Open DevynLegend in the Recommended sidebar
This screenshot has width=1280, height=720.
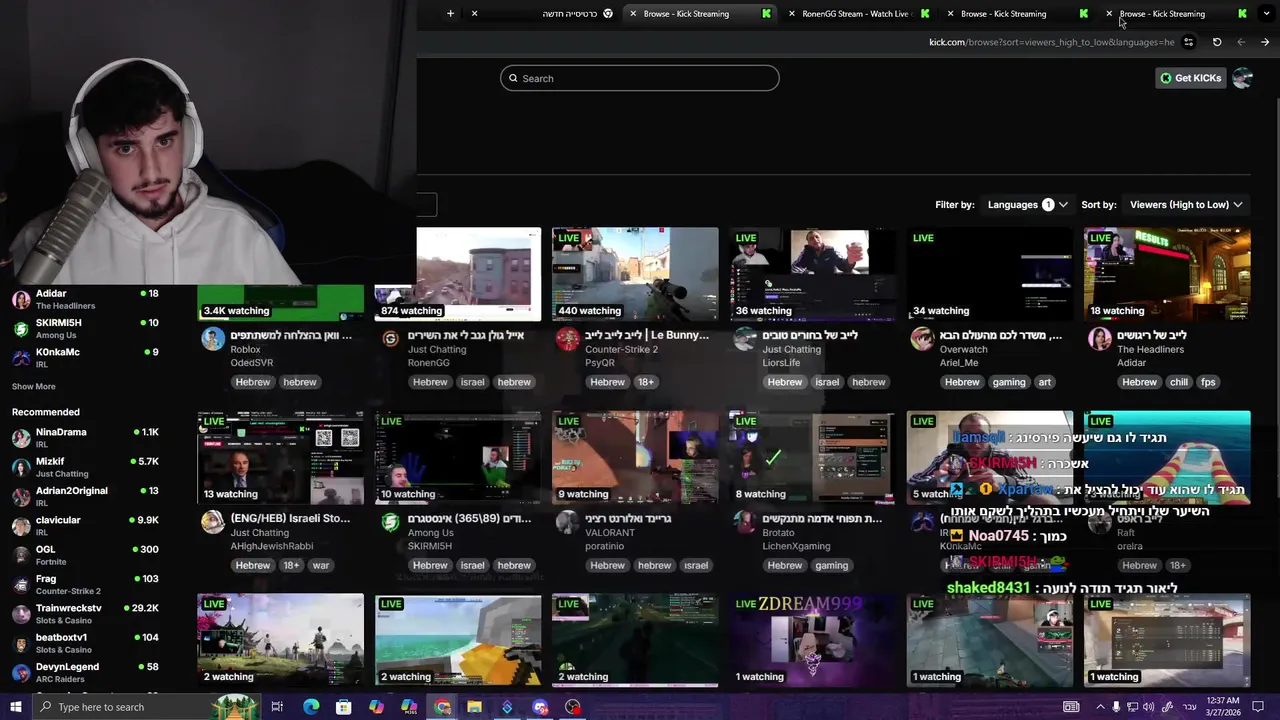click(86, 672)
